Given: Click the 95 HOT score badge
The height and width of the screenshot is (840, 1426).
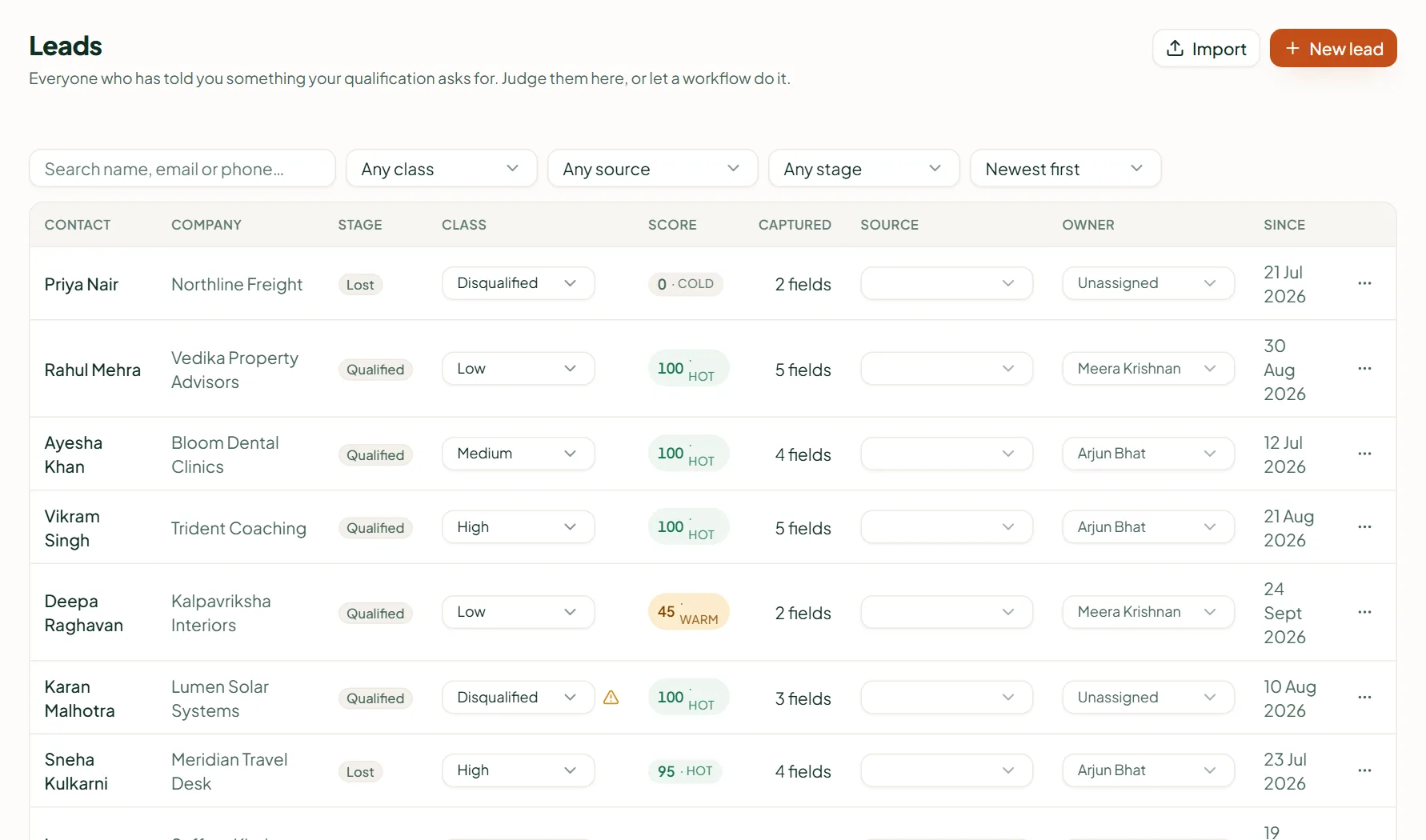Looking at the screenshot, I should coord(685,771).
